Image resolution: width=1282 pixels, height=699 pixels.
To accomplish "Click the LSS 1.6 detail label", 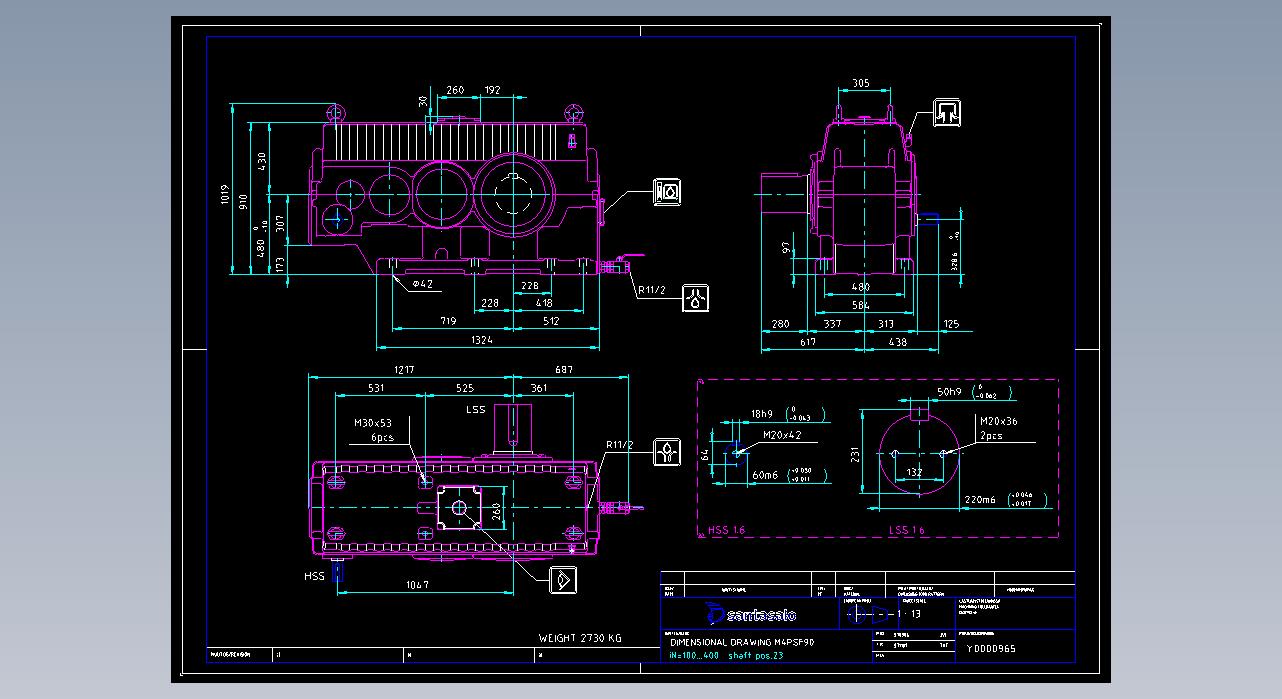I will click(x=907, y=530).
